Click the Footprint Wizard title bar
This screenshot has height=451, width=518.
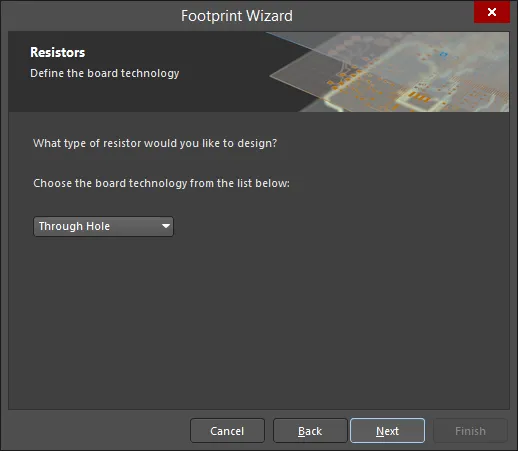point(237,16)
